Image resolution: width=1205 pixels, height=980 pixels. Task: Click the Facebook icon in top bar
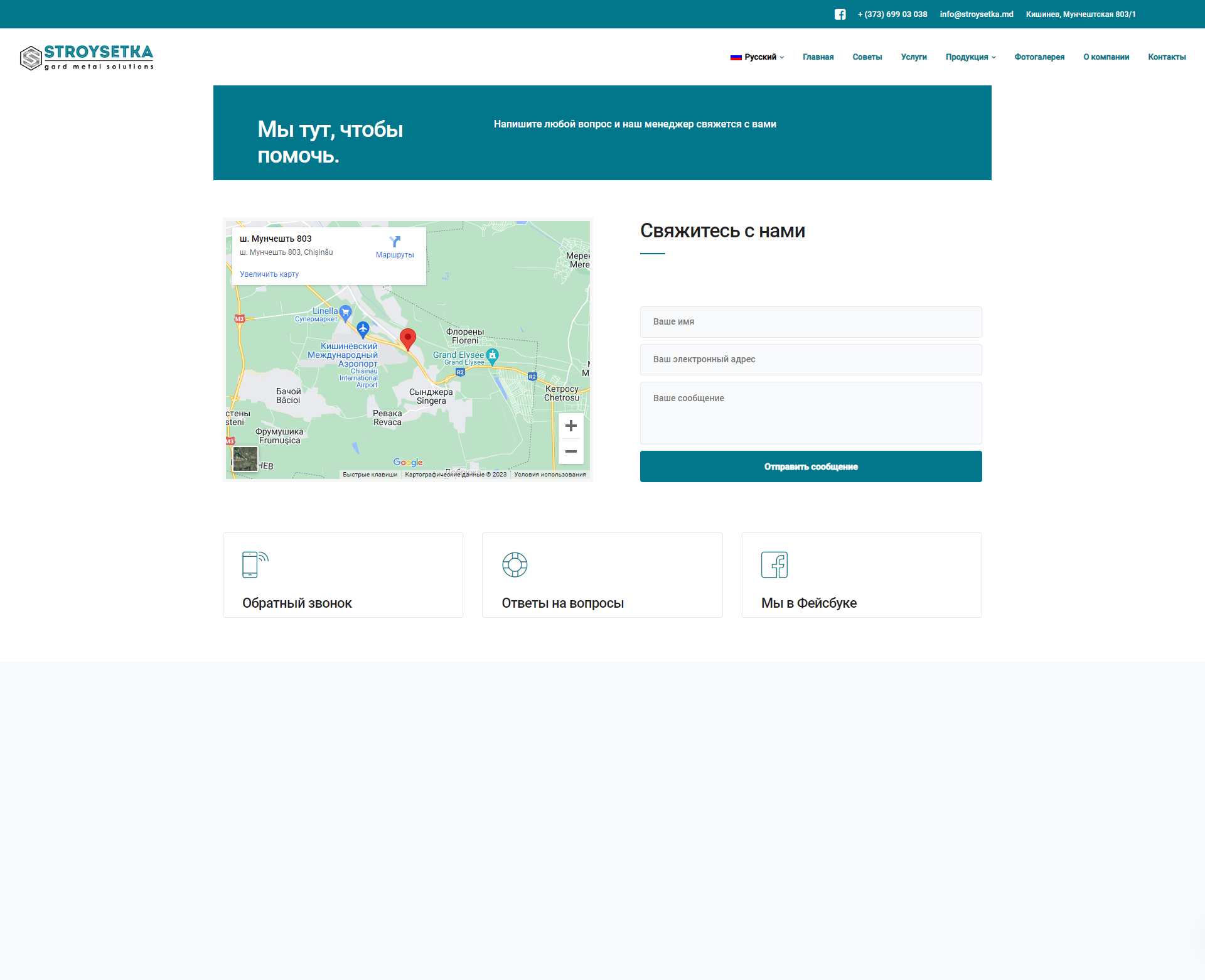(840, 14)
